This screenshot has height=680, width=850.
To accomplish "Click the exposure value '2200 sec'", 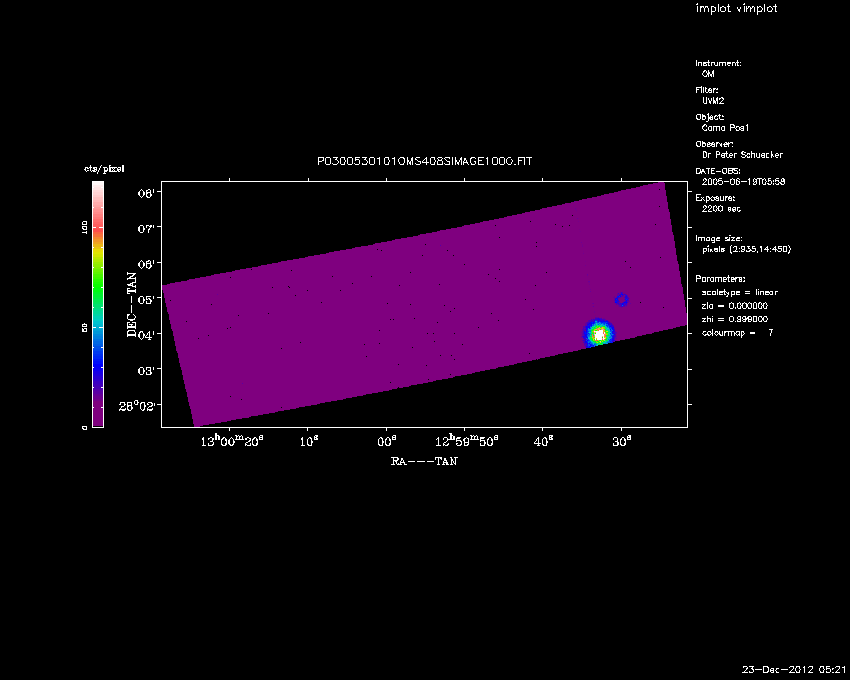I will (721, 209).
